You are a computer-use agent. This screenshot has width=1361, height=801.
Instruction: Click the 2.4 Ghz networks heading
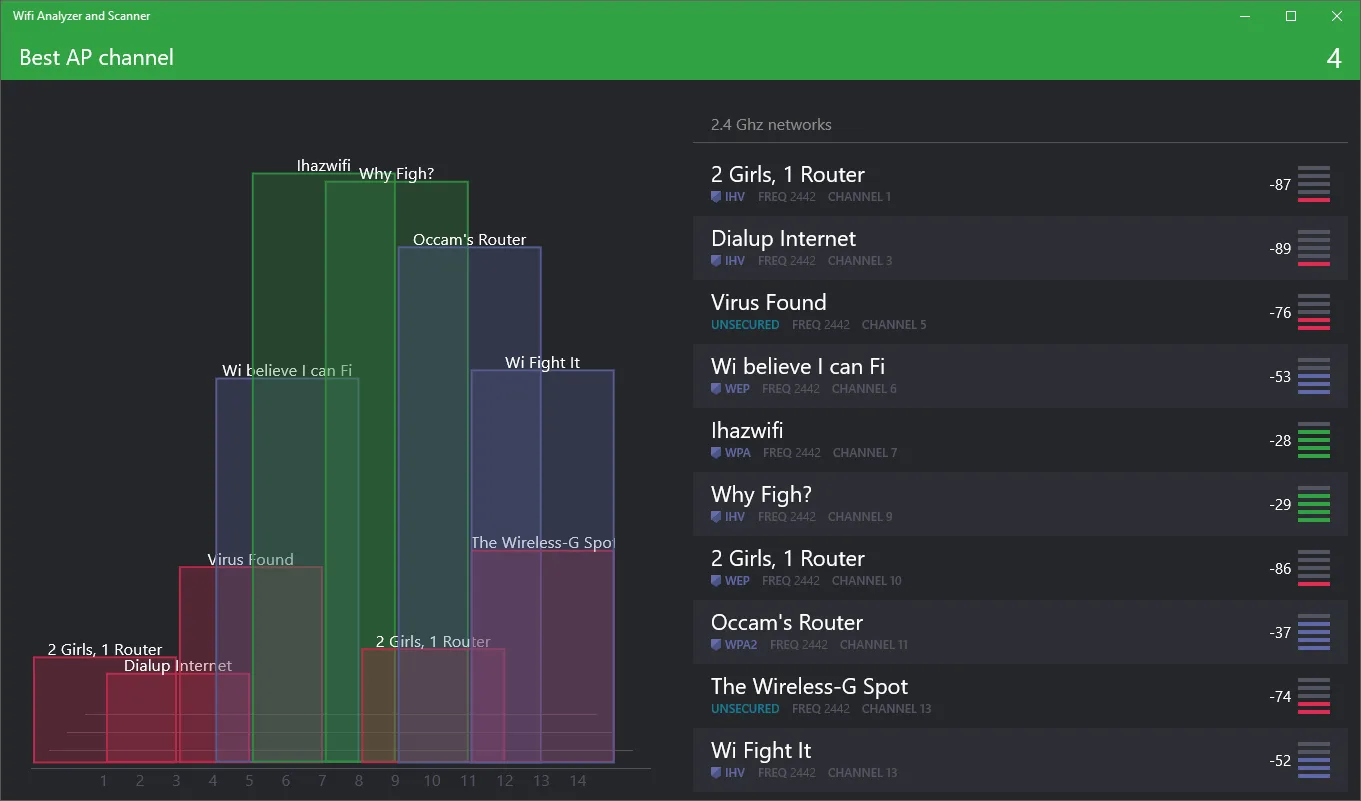771,125
